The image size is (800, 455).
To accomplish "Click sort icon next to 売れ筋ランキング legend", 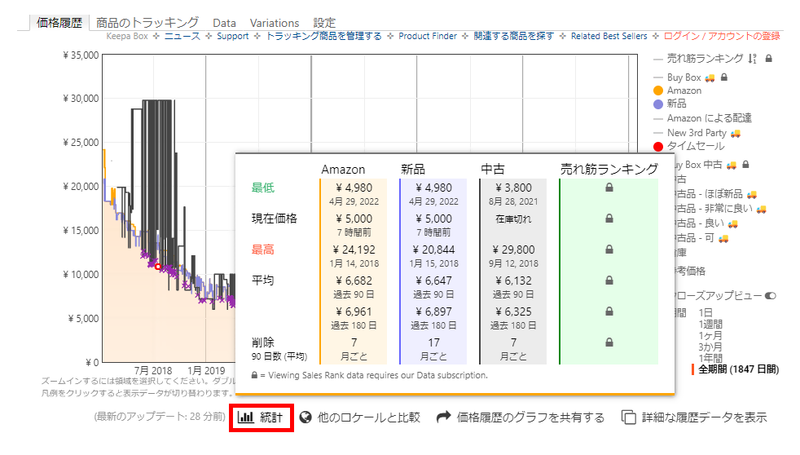I will (753, 59).
